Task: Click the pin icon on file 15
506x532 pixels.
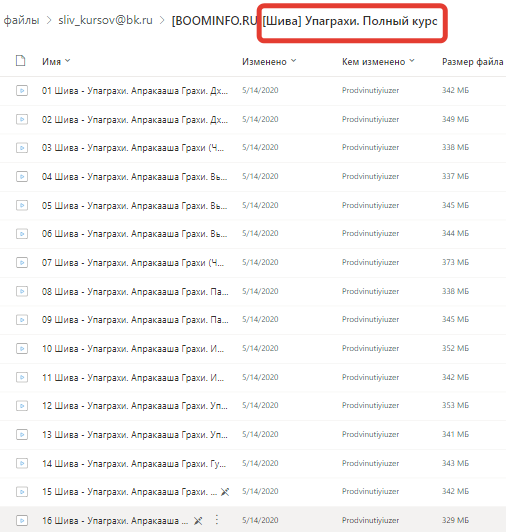Action: (225, 492)
